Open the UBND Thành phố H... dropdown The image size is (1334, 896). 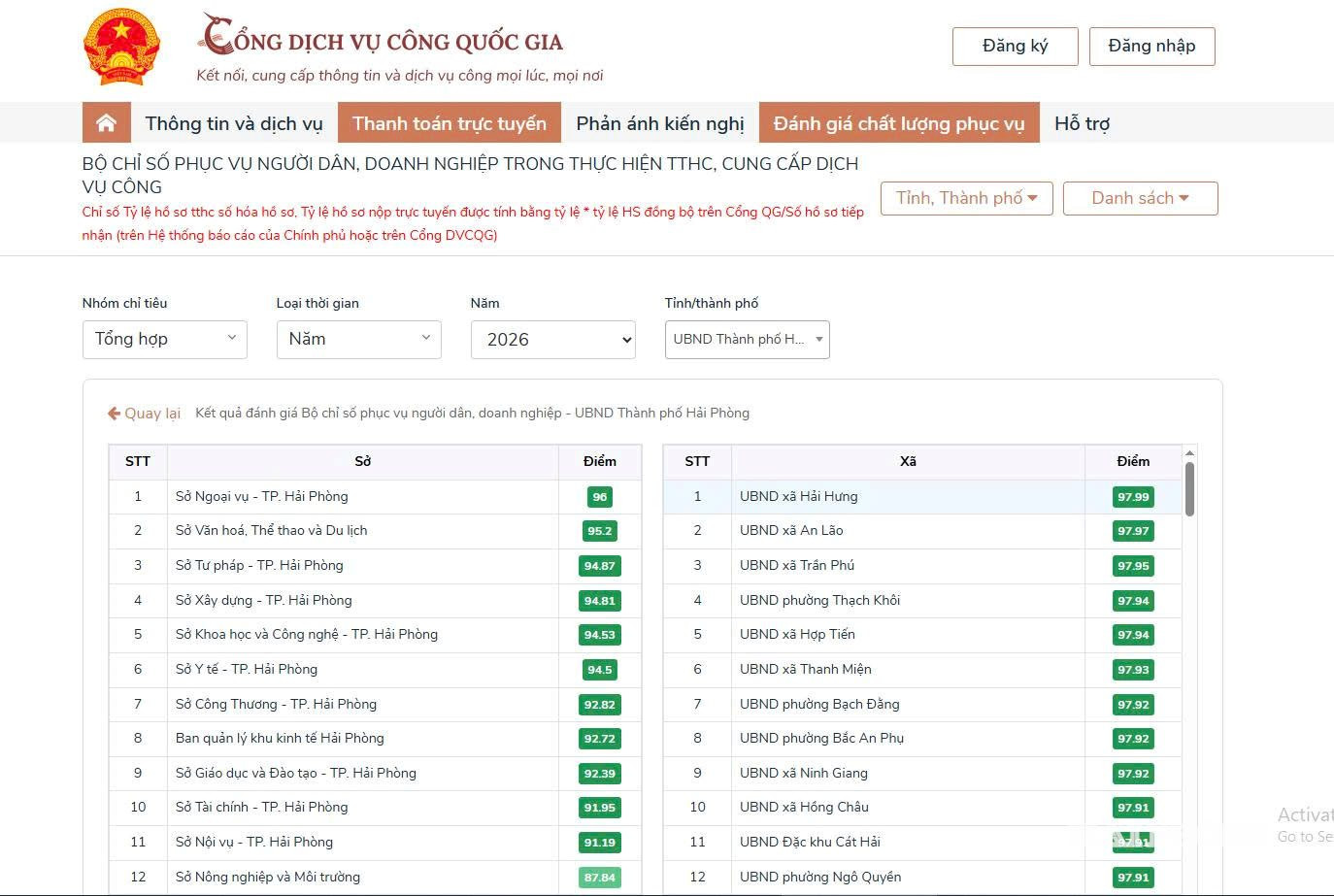click(x=748, y=340)
